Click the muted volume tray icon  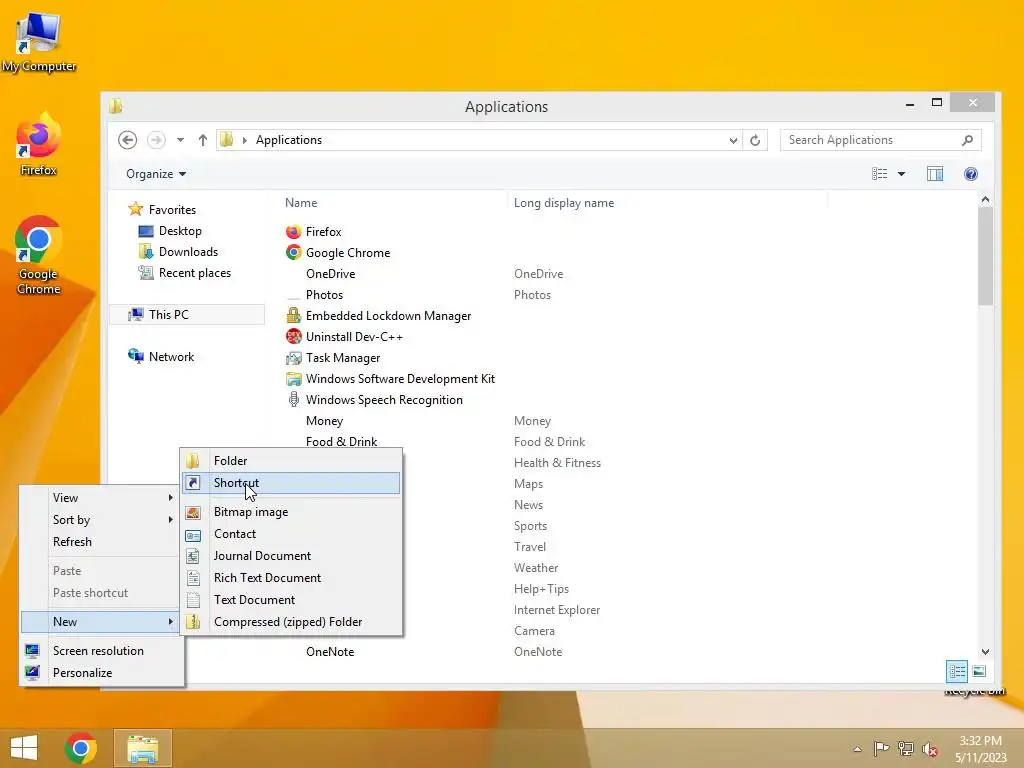coord(929,749)
